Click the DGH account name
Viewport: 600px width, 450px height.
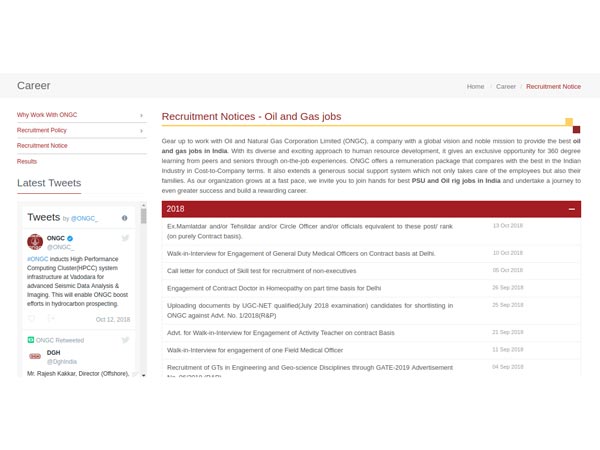click(x=54, y=352)
